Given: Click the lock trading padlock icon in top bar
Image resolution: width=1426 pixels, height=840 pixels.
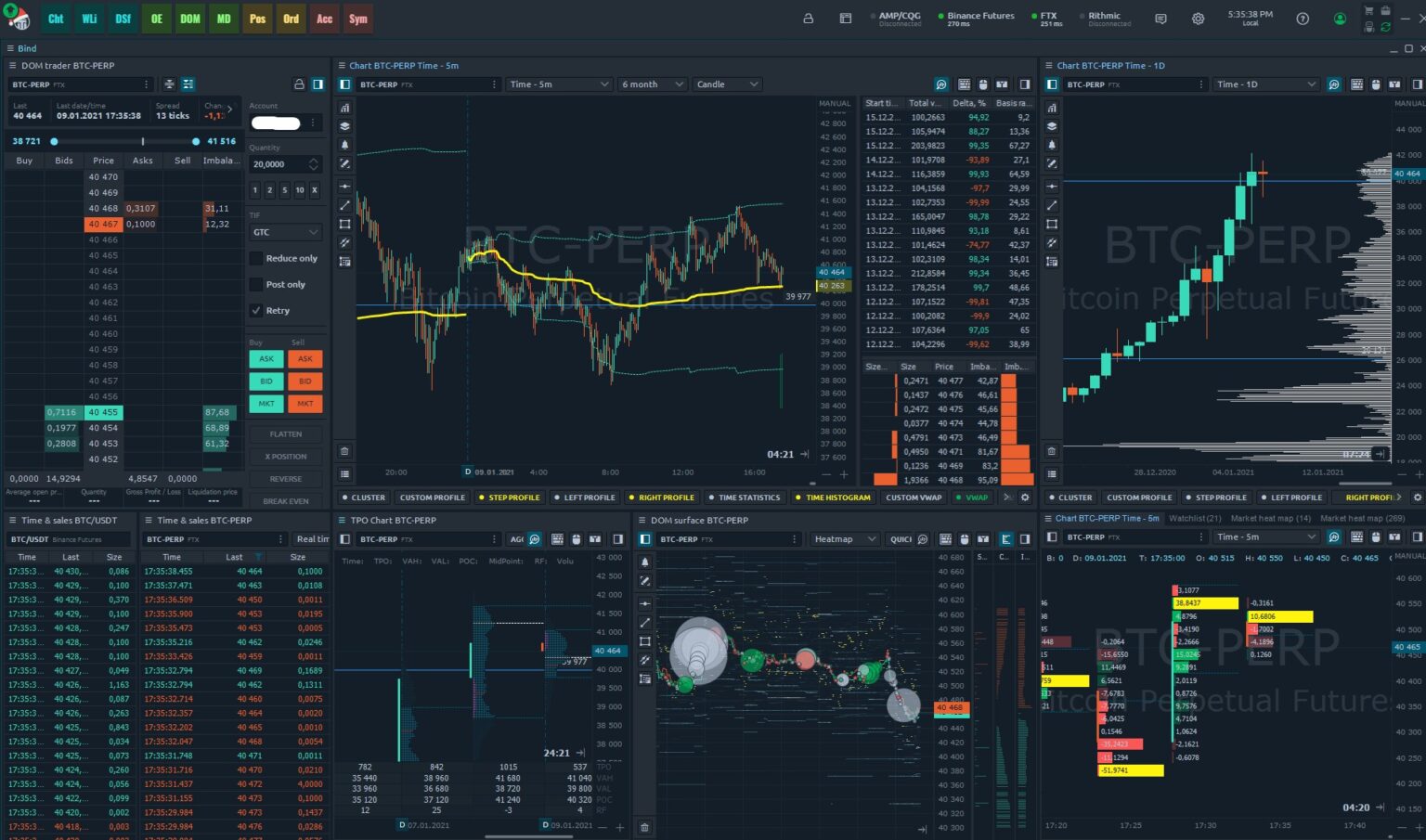Looking at the screenshot, I should [x=808, y=19].
